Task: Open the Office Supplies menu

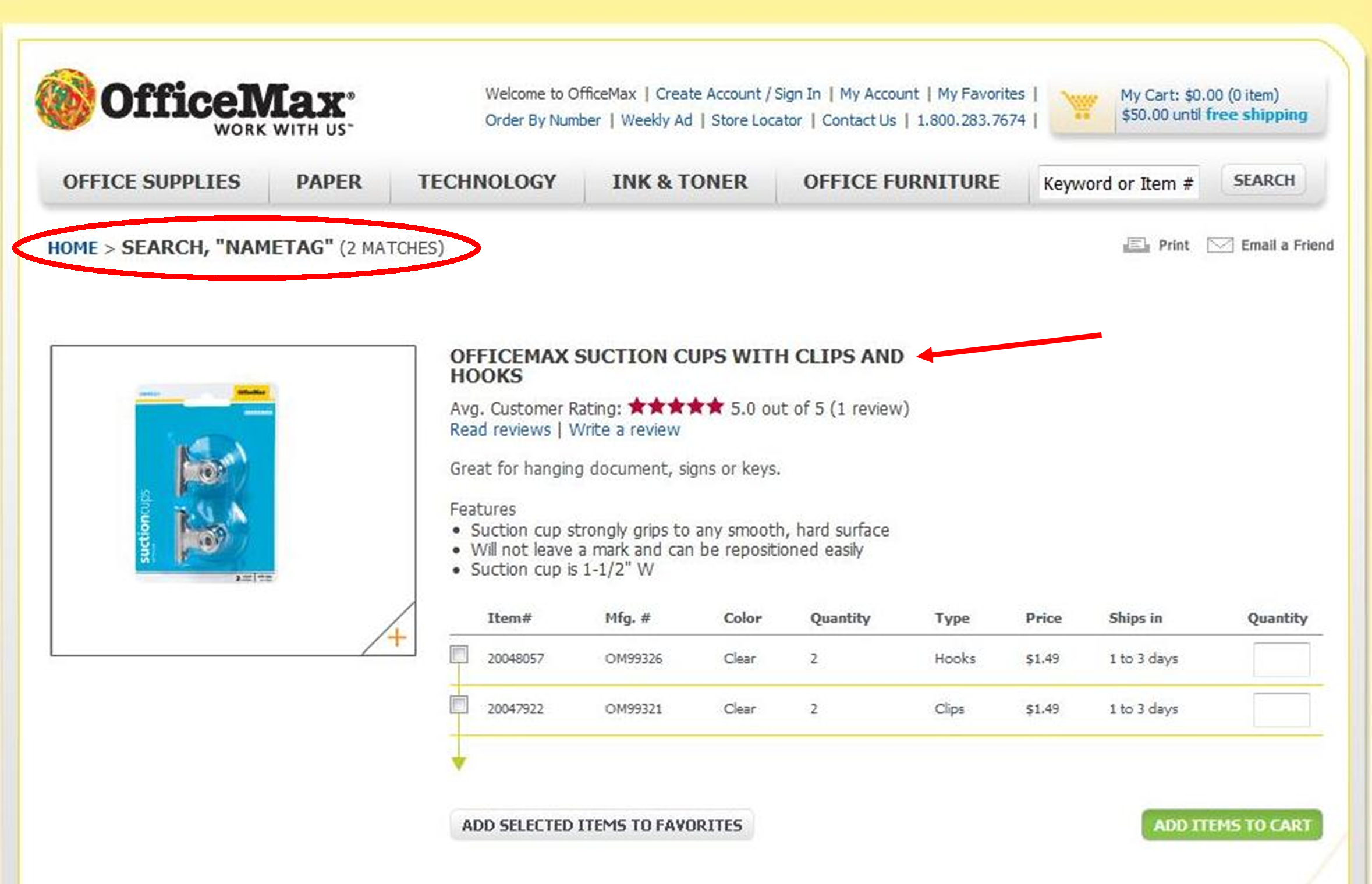Action: point(151,182)
